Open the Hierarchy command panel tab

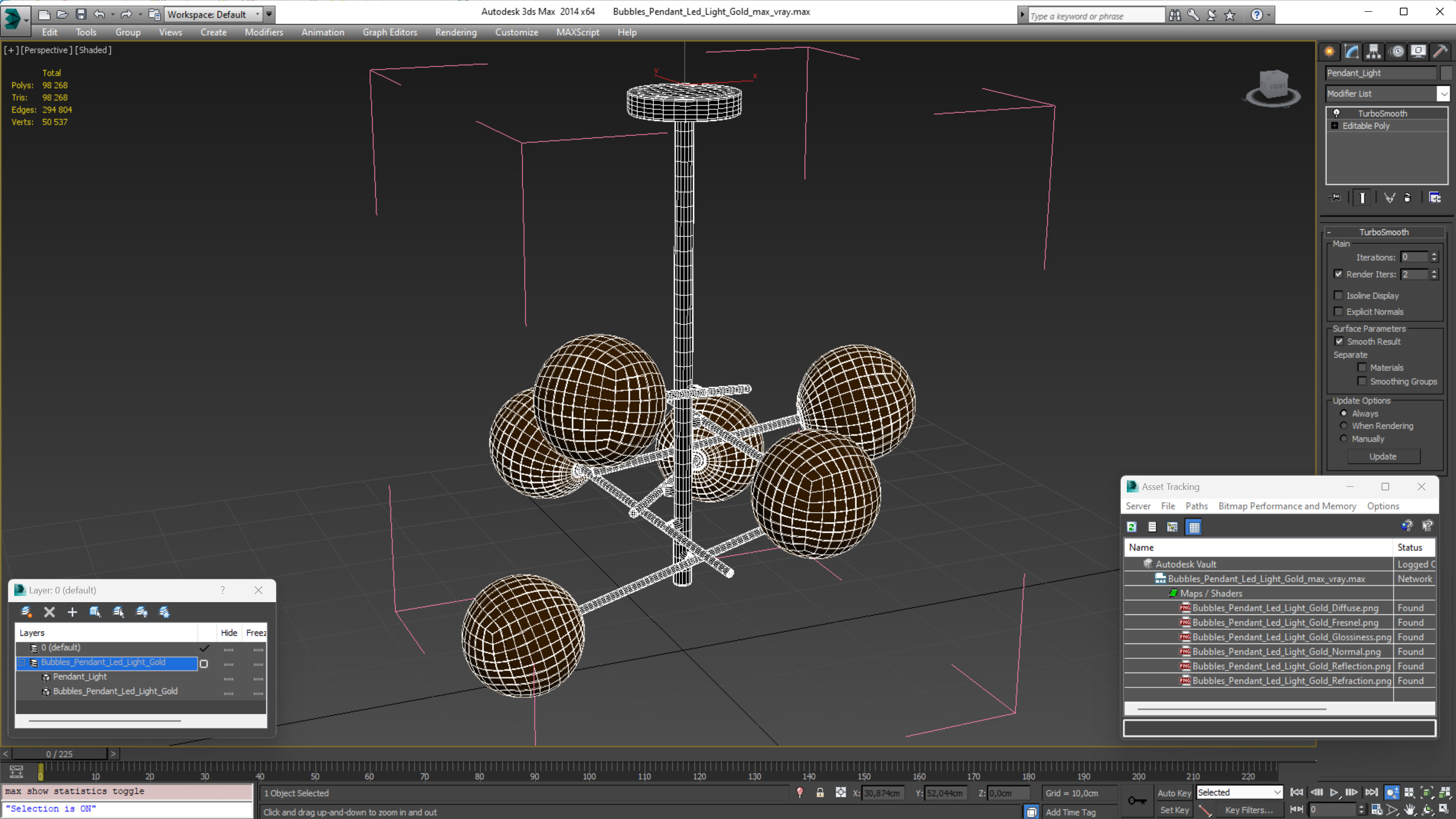[x=1373, y=52]
